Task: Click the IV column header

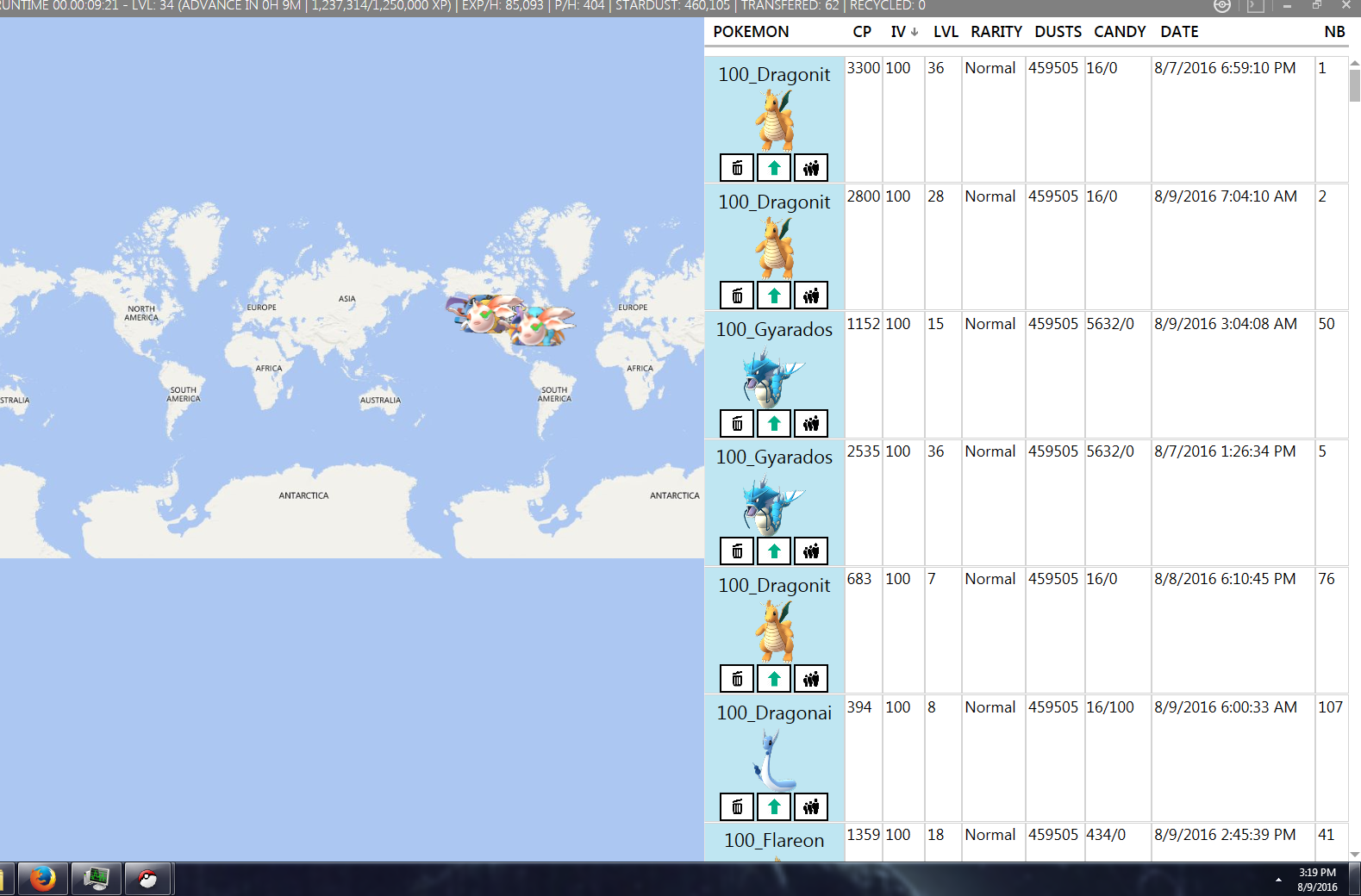Action: tap(904, 32)
